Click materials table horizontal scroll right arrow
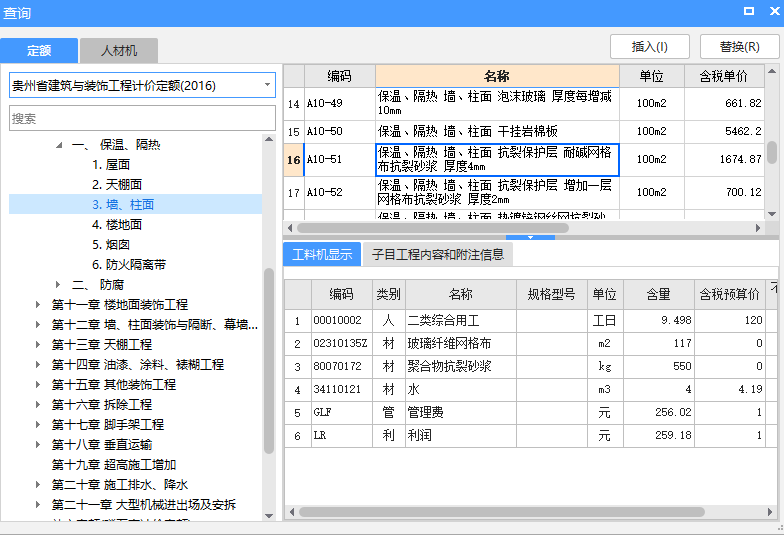Image resolution: width=784 pixels, height=535 pixels. (770, 512)
